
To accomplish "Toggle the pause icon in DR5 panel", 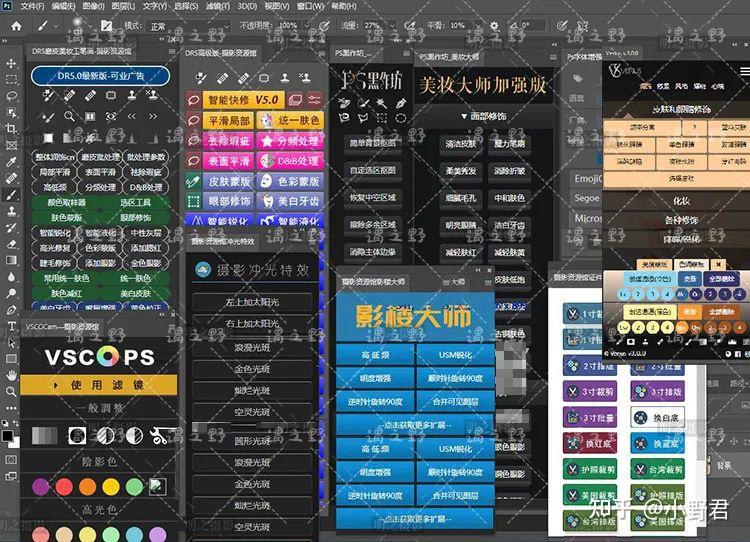I will [x=90, y=116].
